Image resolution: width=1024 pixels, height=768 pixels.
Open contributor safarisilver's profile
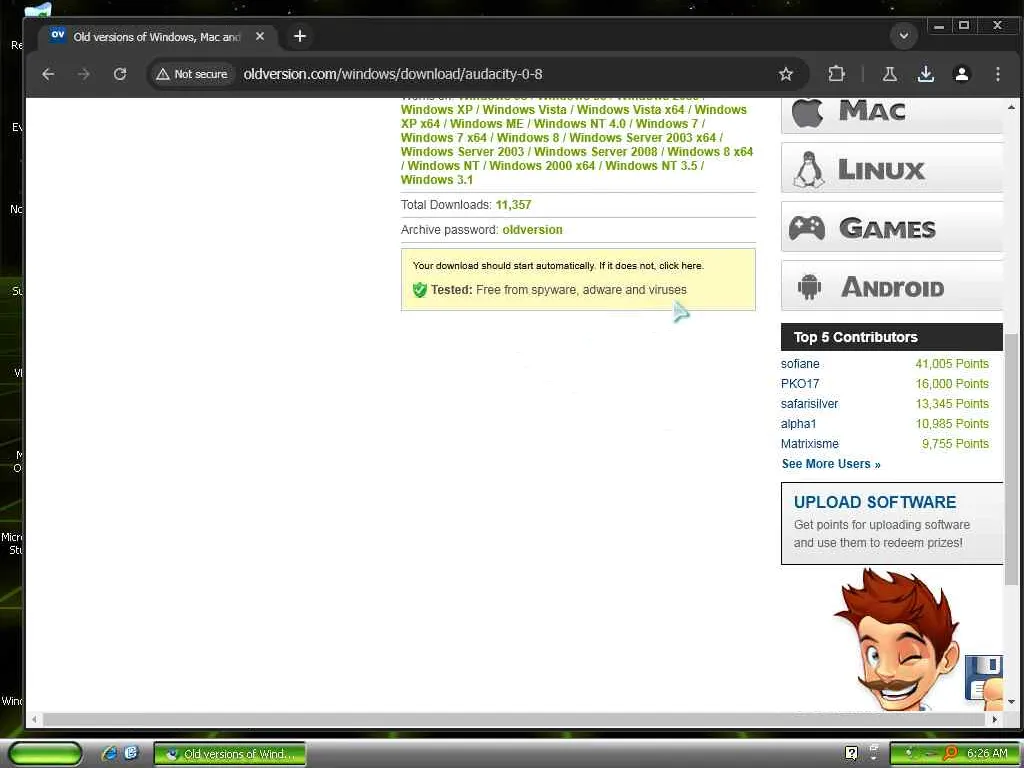pyautogui.click(x=809, y=404)
